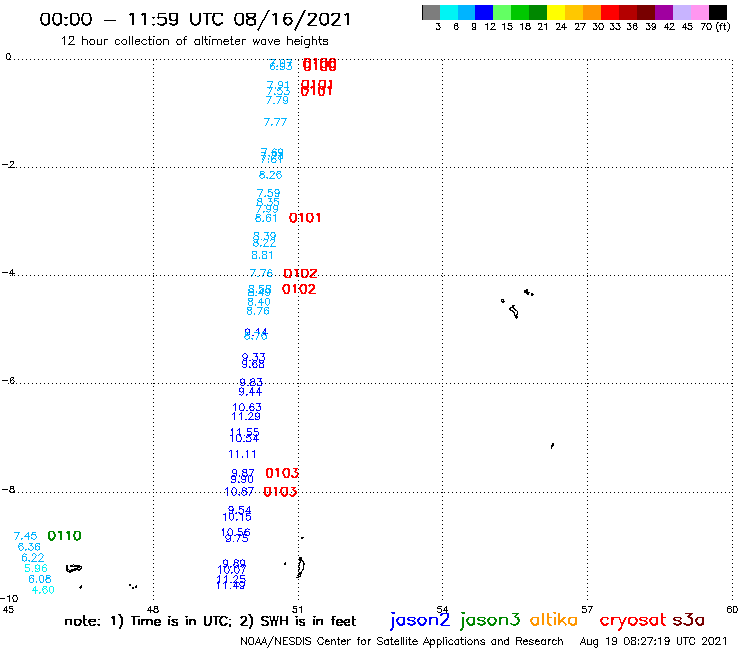Viewport: 740px width, 650px height.
Task: Click the red "cryosat" satellite label
Action: (633, 621)
